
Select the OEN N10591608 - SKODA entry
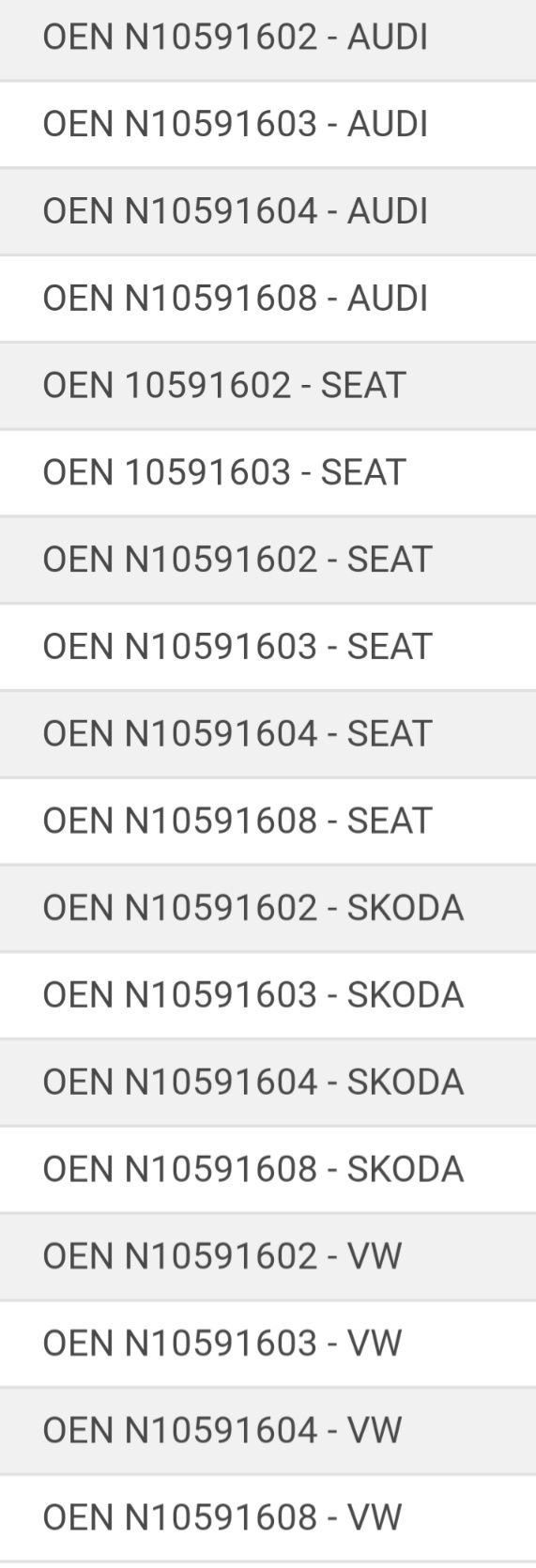tap(268, 1169)
